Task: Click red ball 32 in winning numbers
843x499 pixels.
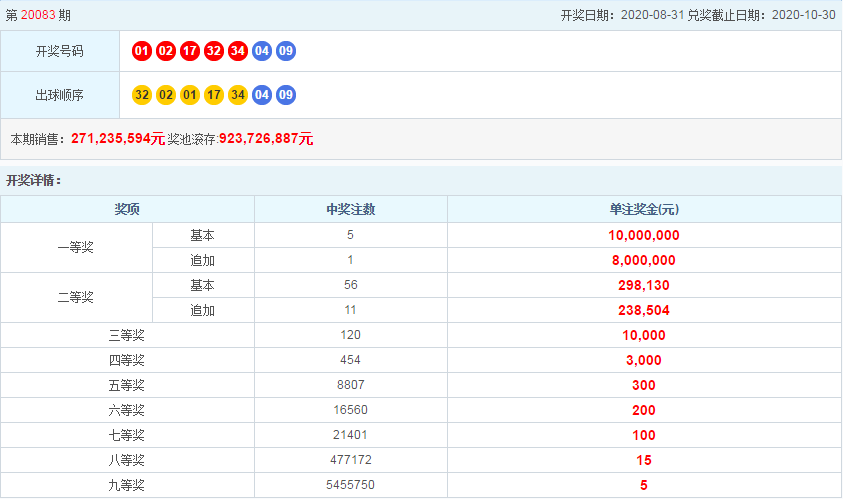Action: pos(214,51)
